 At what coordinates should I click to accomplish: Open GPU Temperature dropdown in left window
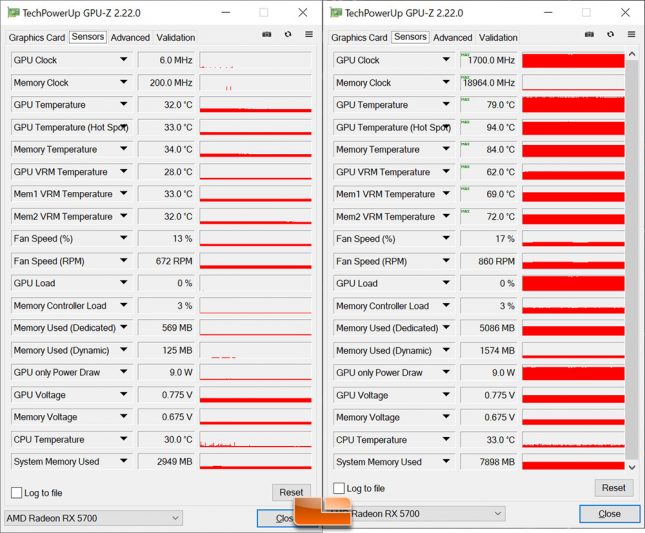coord(123,104)
